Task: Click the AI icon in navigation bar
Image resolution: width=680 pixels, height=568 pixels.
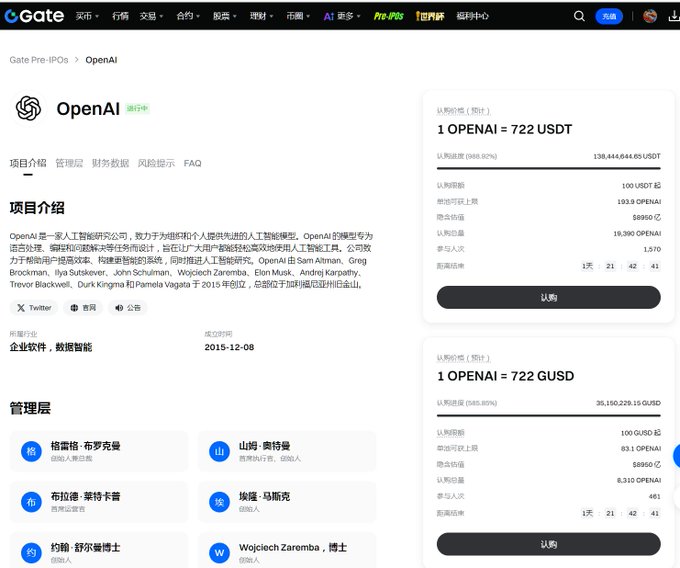Action: point(329,16)
